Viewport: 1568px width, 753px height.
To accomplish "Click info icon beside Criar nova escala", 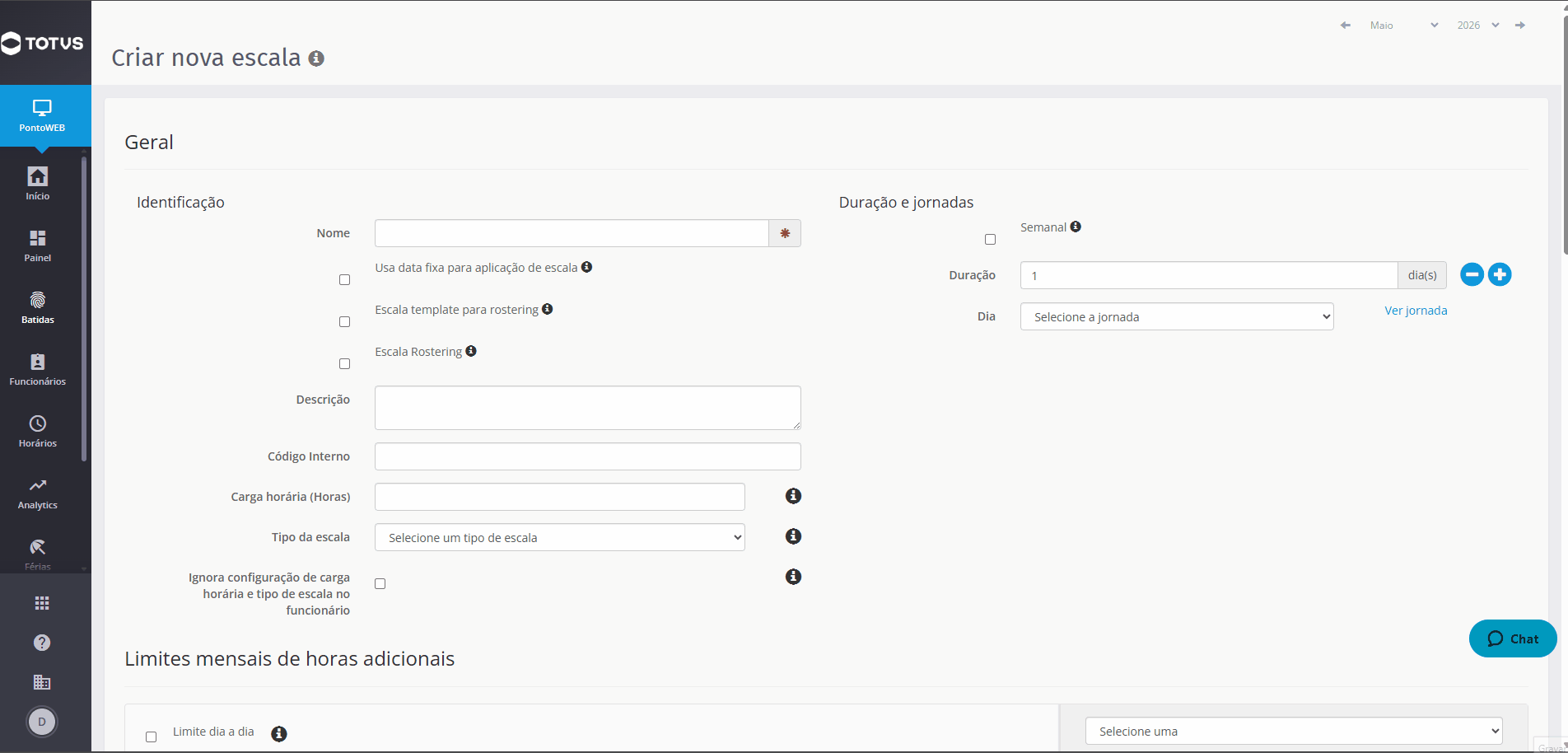I will click(316, 58).
